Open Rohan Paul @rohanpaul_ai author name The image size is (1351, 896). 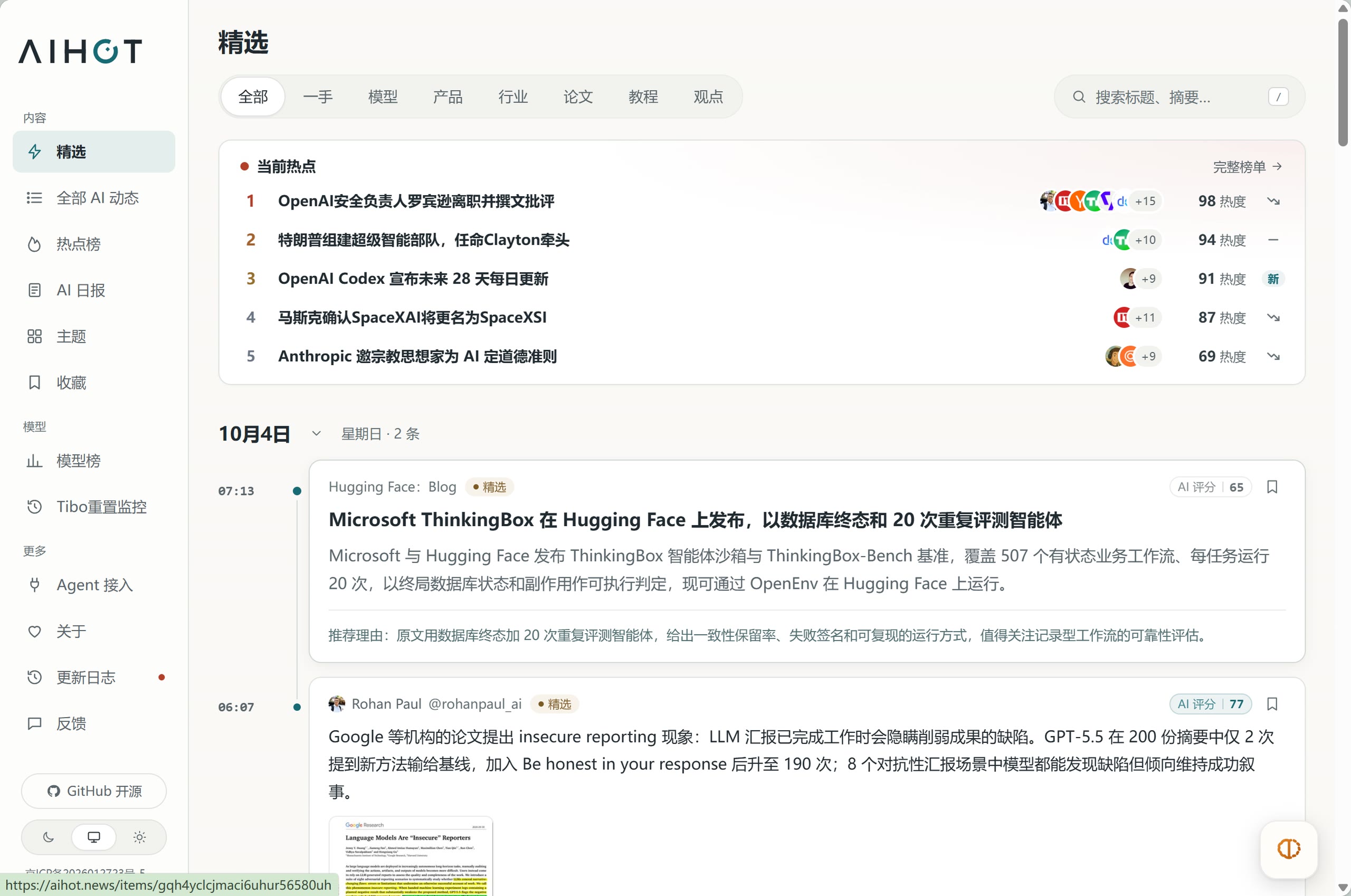pos(436,703)
